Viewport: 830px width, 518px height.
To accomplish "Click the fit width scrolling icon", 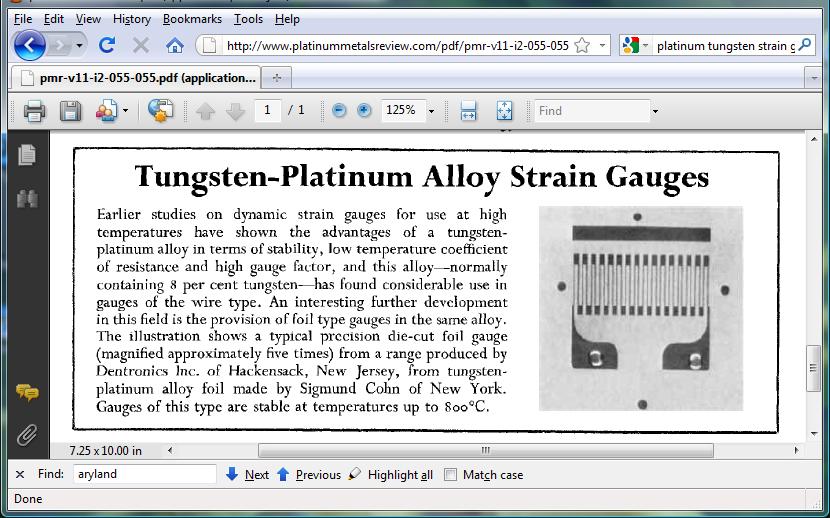I will pyautogui.click(x=468, y=111).
